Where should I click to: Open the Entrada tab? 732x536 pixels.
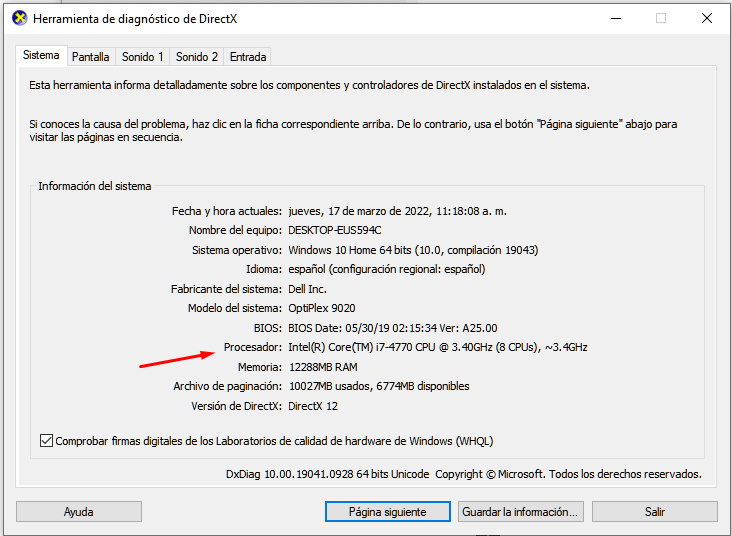click(248, 57)
